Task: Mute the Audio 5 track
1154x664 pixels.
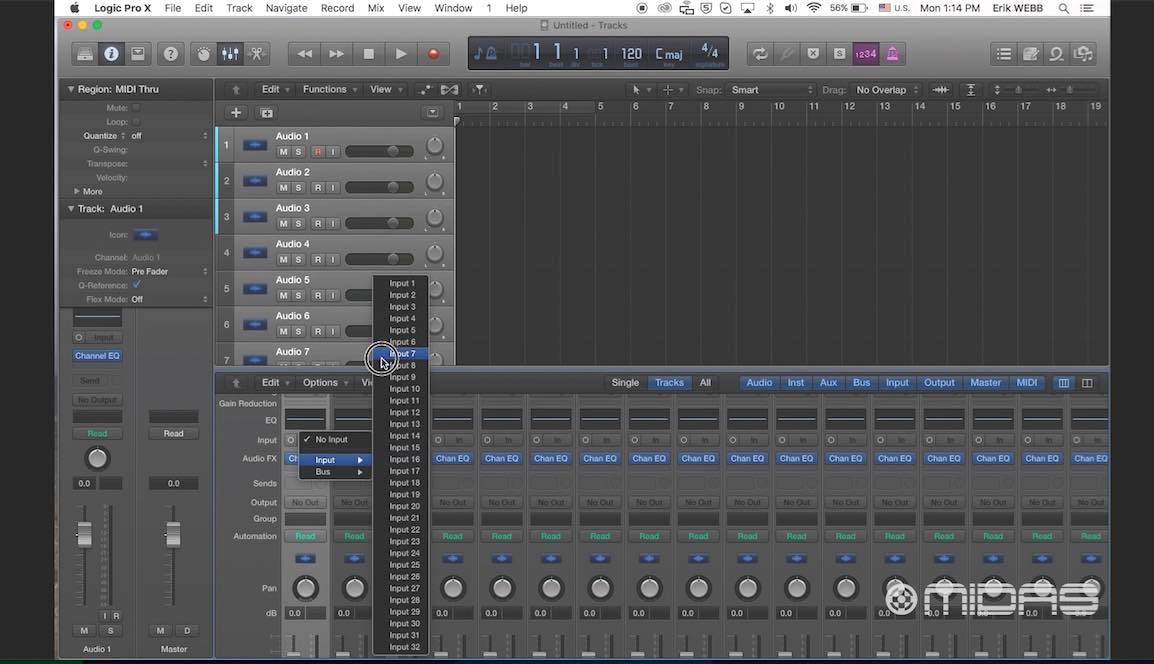Action: (283, 296)
